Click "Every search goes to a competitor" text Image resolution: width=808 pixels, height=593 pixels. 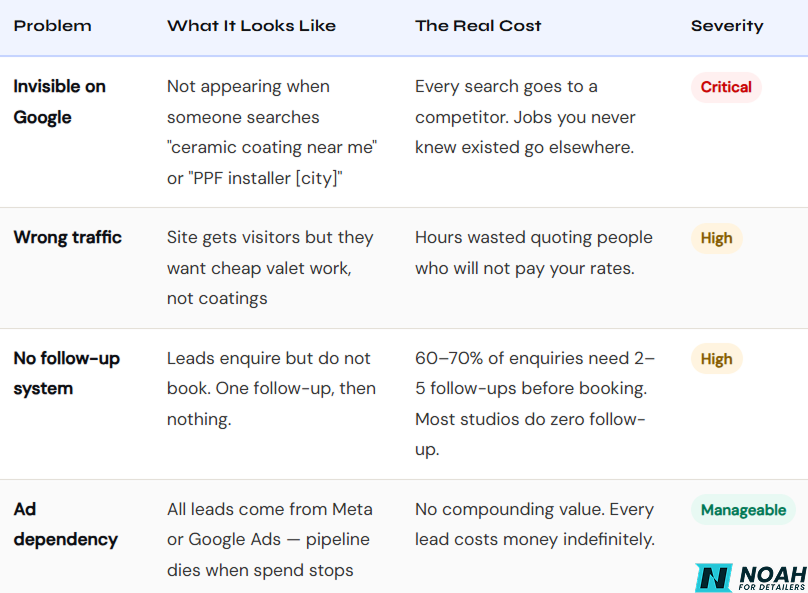click(525, 101)
